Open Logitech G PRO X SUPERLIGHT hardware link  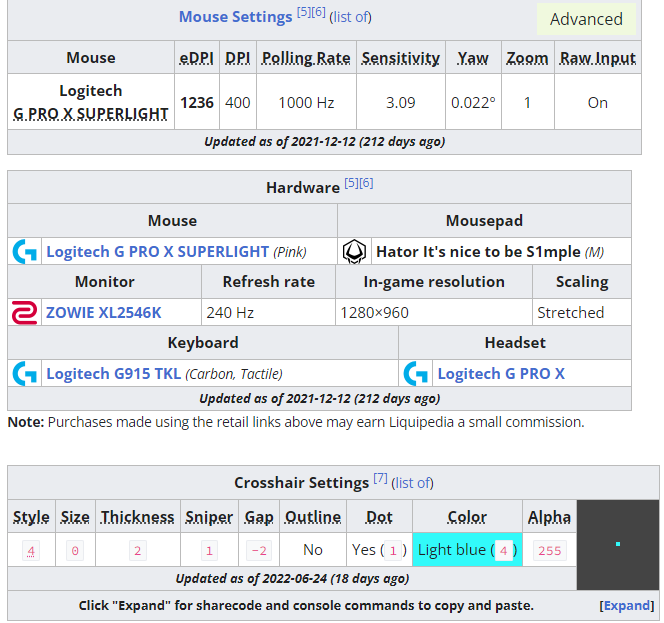(x=157, y=251)
